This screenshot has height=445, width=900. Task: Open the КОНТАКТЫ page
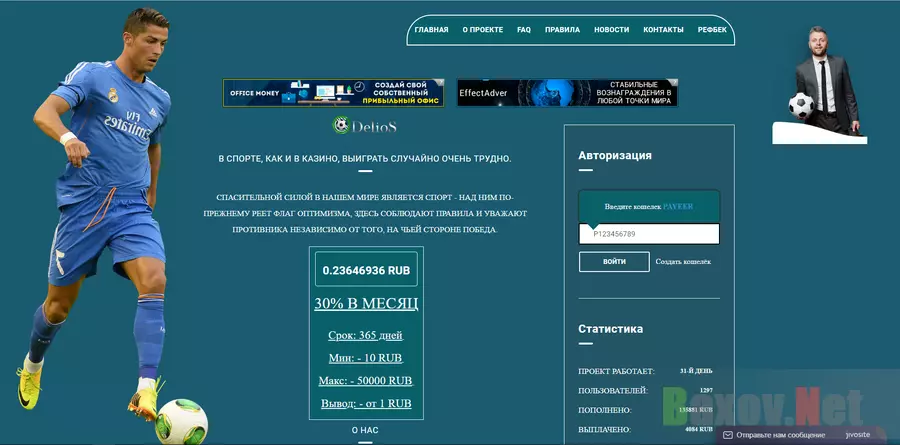pyautogui.click(x=664, y=30)
